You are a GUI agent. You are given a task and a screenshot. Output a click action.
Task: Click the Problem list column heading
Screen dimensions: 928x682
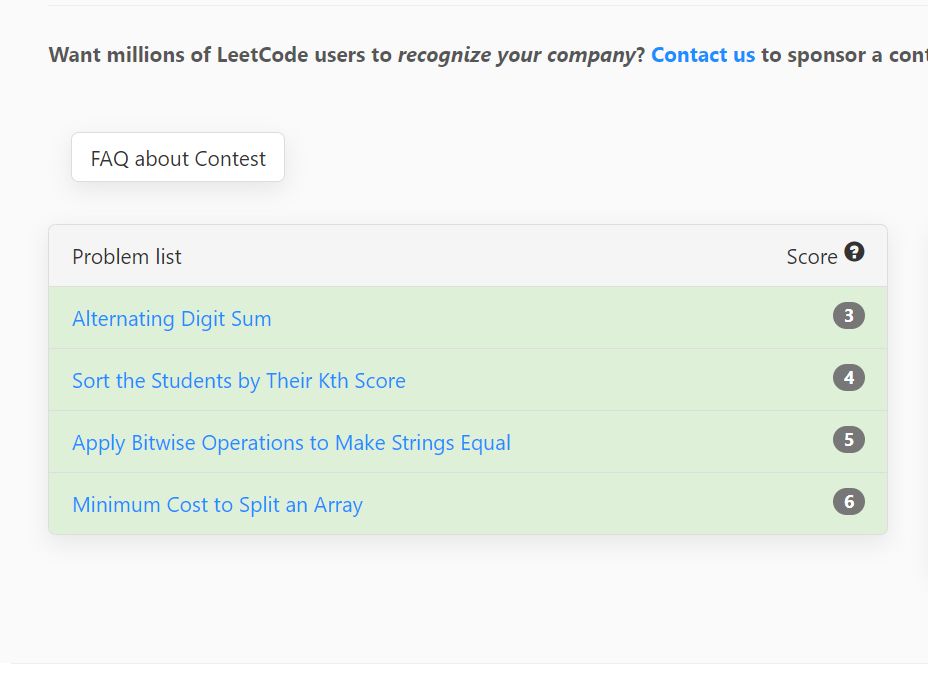point(127,257)
